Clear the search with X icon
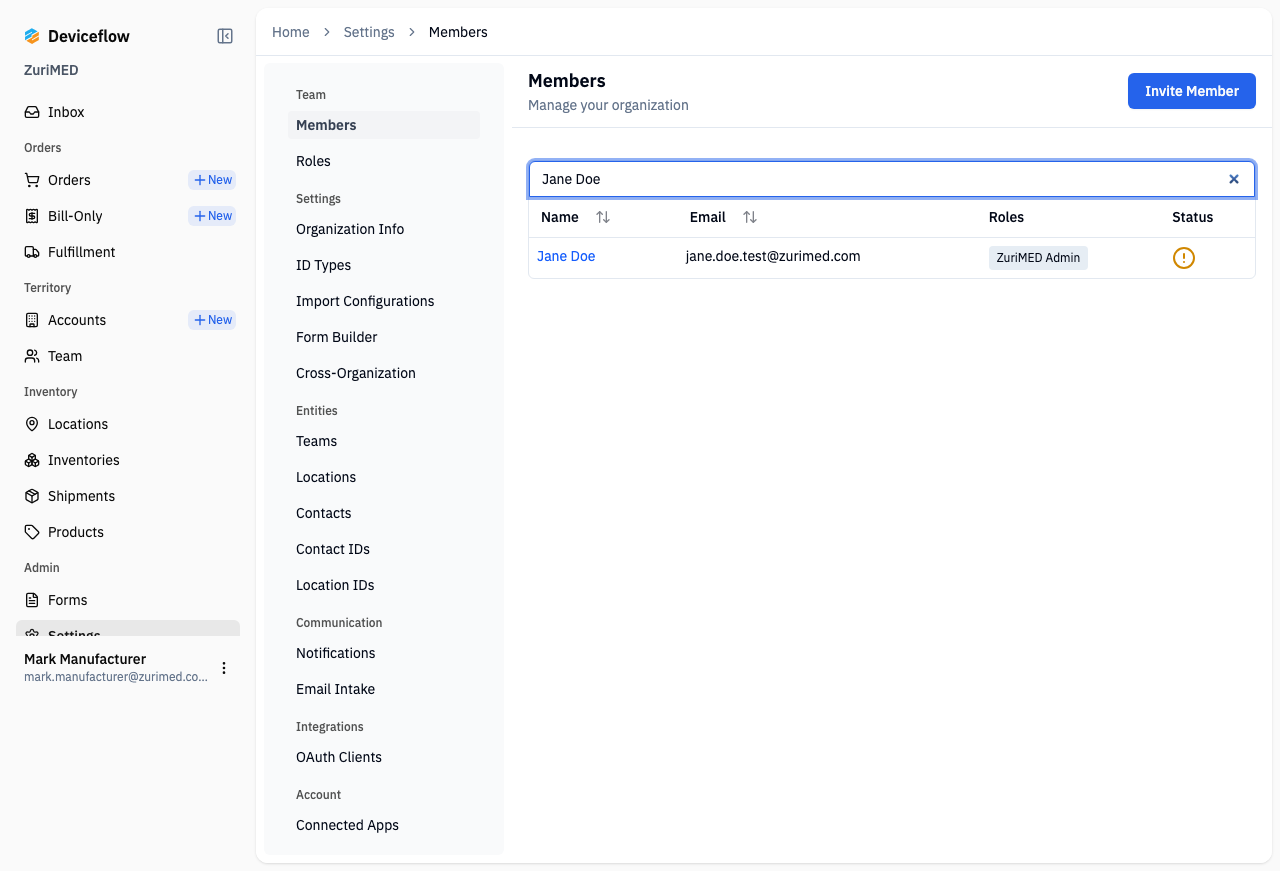 (x=1234, y=179)
